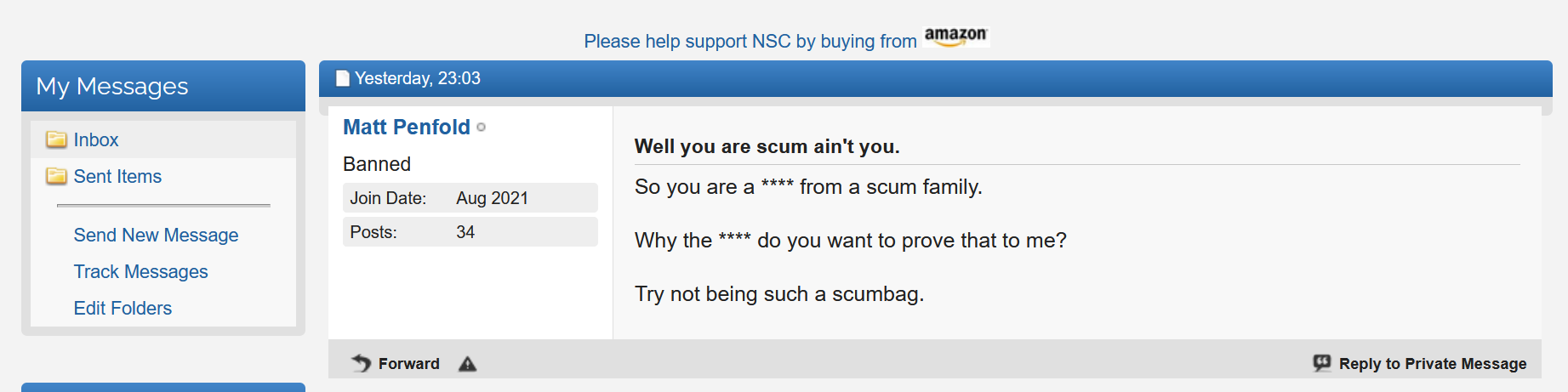Open the Inbox folder icon
1568x392 pixels.
[x=56, y=139]
